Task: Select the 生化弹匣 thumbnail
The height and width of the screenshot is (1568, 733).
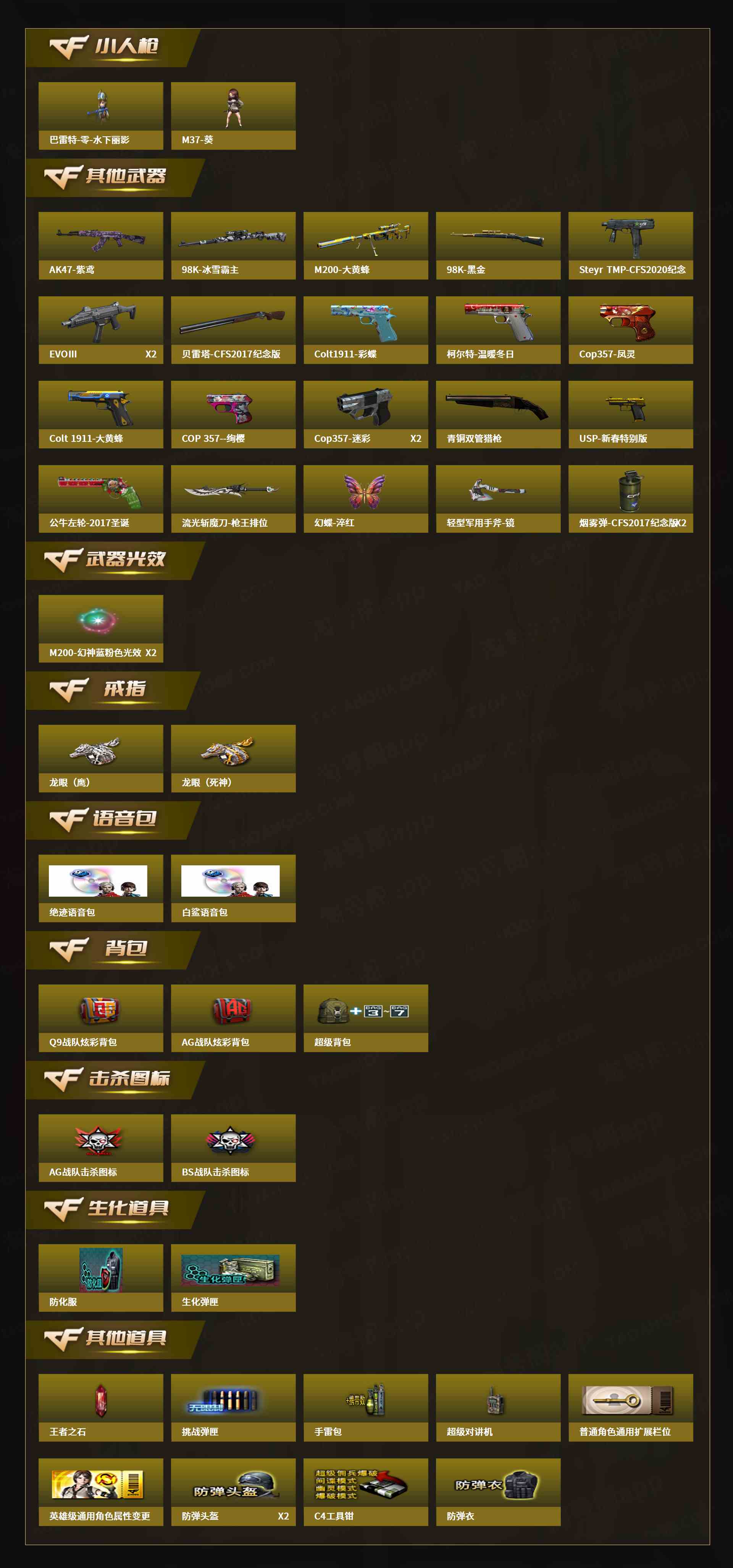Action: pyautogui.click(x=231, y=1271)
